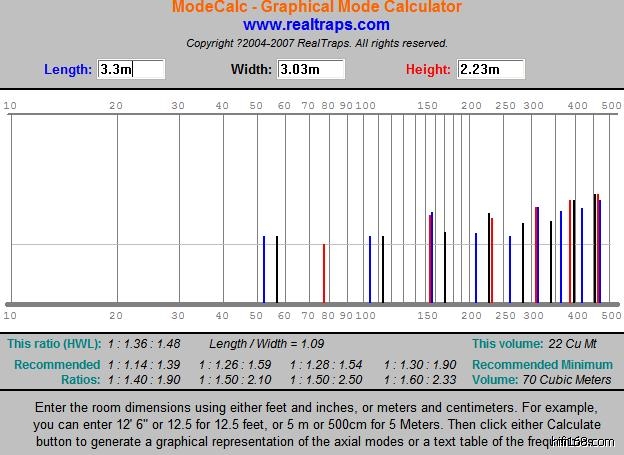The height and width of the screenshot is (455, 624).
Task: Click the leftmost blue mode bar
Action: 264,268
